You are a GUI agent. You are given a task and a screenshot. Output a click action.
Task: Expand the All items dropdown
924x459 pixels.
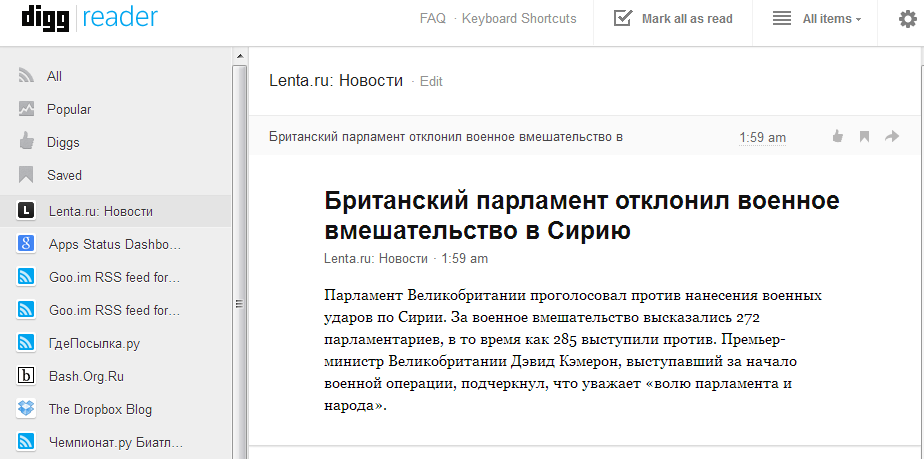(831, 19)
